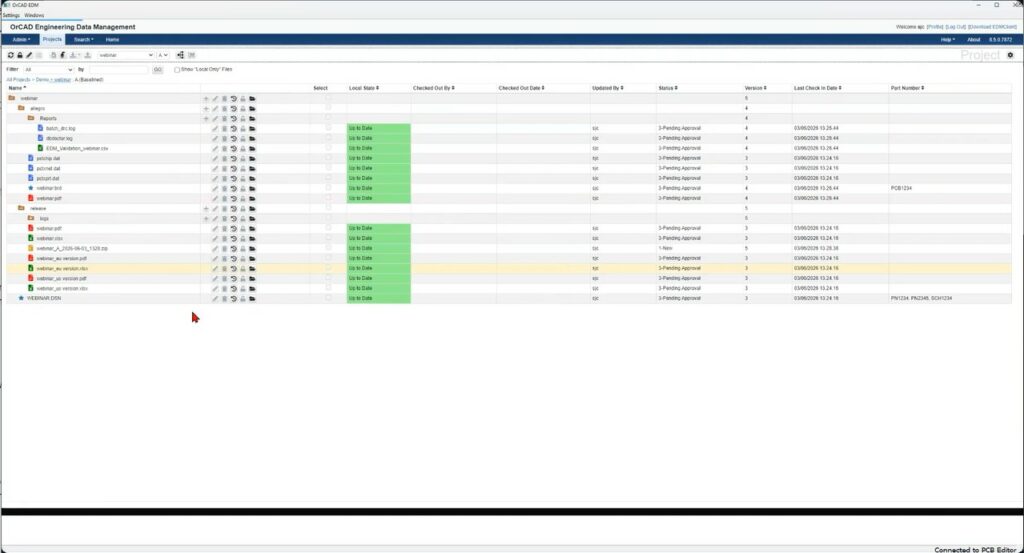1024x553 pixels.
Task: Open the settings gear beside Project
Action: (x=1010, y=55)
